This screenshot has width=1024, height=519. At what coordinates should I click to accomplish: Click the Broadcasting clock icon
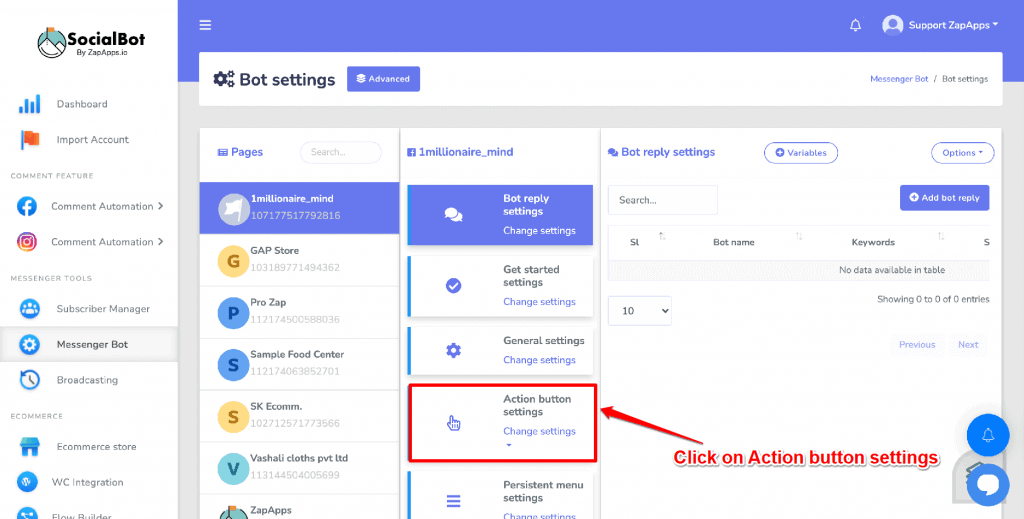pos(29,380)
